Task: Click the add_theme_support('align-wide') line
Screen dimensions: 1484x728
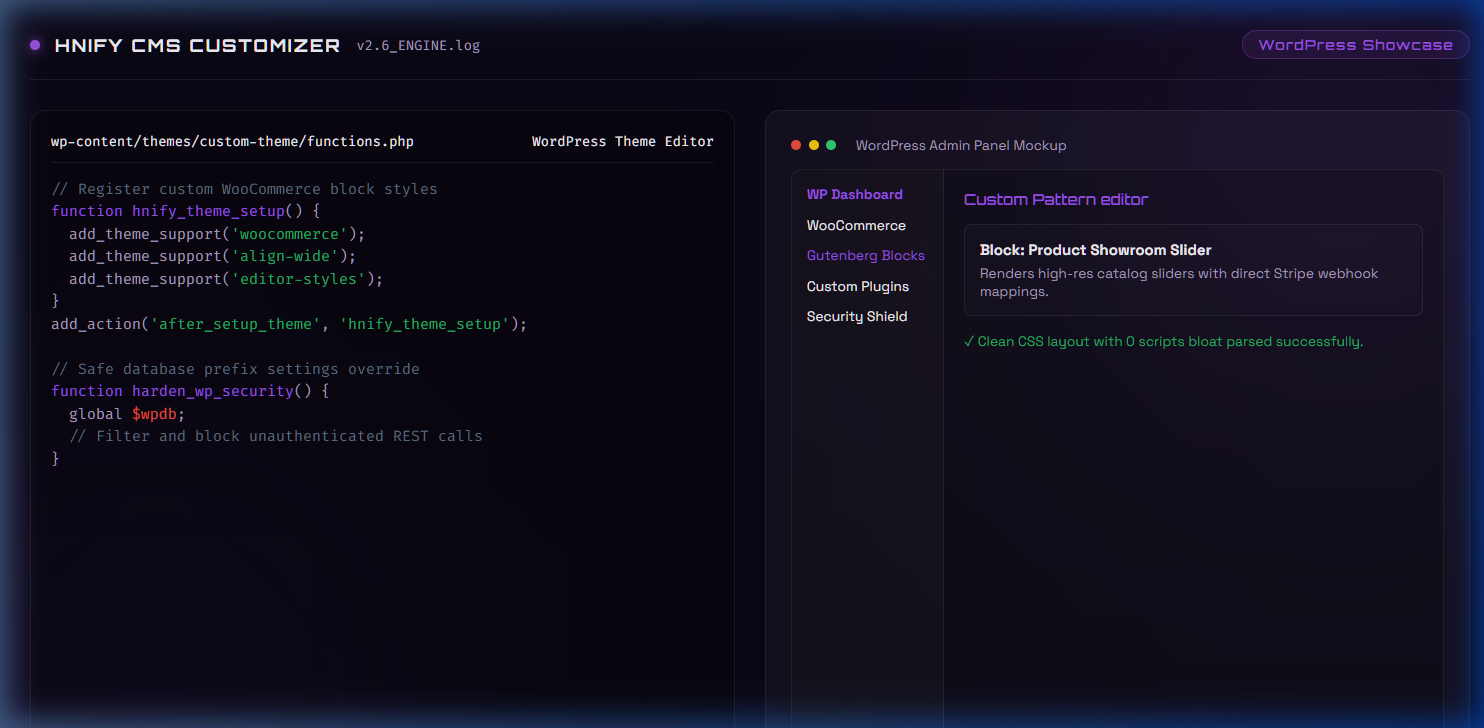Action: (x=213, y=257)
